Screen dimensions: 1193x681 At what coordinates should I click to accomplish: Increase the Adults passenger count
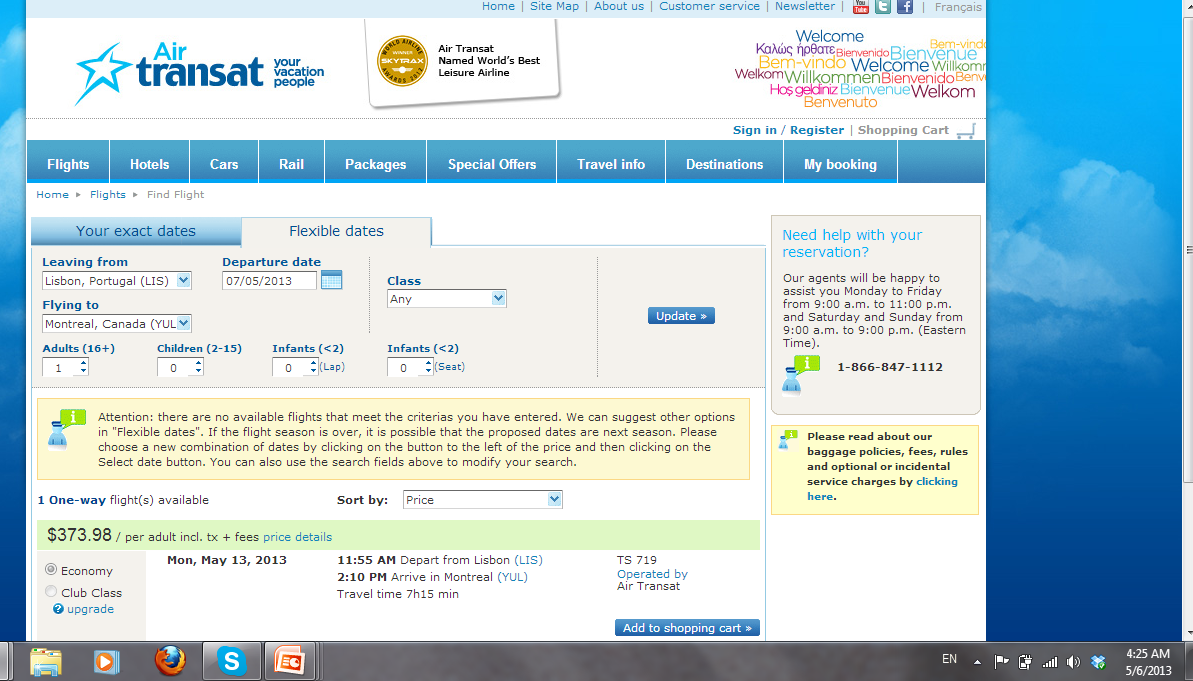(x=82, y=363)
